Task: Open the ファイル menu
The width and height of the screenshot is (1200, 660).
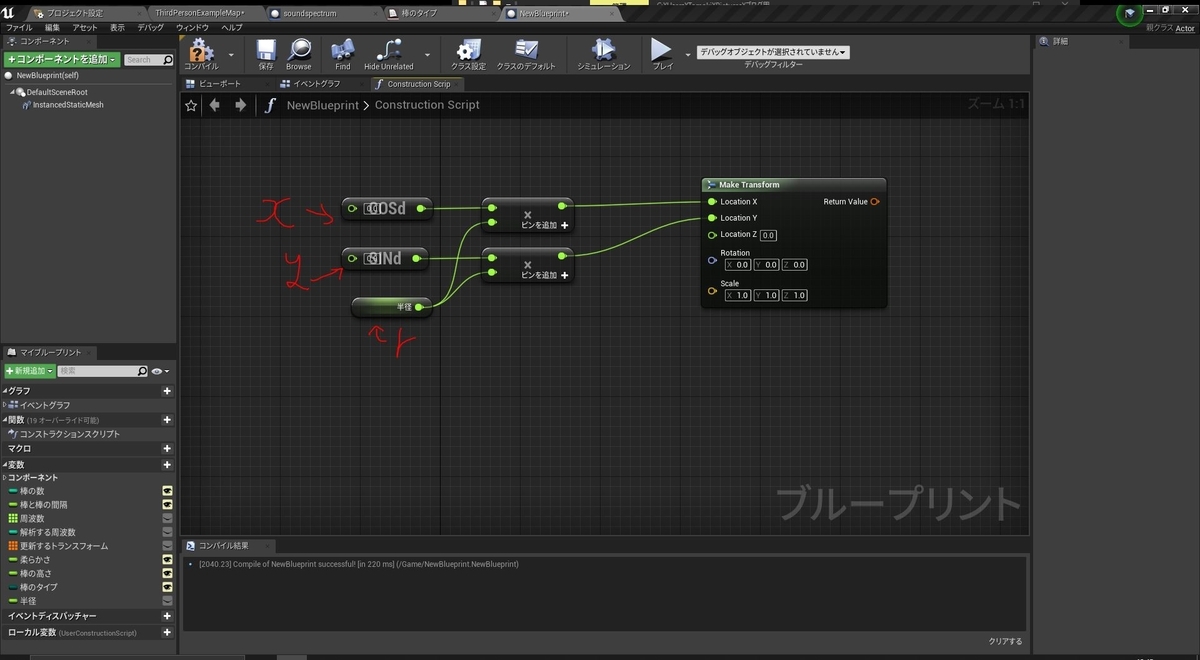Action: coord(19,28)
